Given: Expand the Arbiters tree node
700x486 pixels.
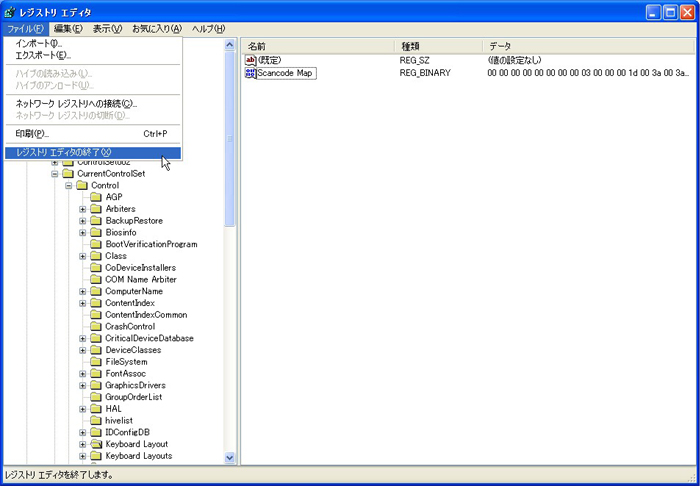Looking at the screenshot, I should pos(83,209).
